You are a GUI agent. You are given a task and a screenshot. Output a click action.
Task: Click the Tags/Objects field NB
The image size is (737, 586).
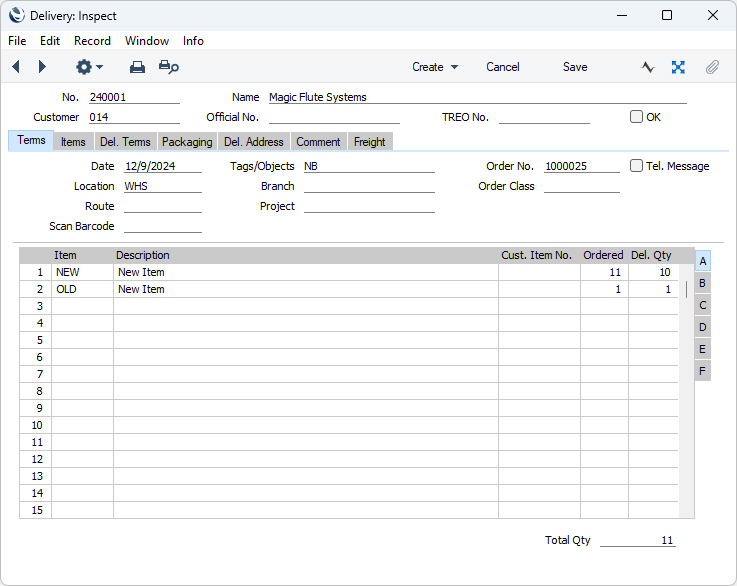pyautogui.click(x=369, y=166)
